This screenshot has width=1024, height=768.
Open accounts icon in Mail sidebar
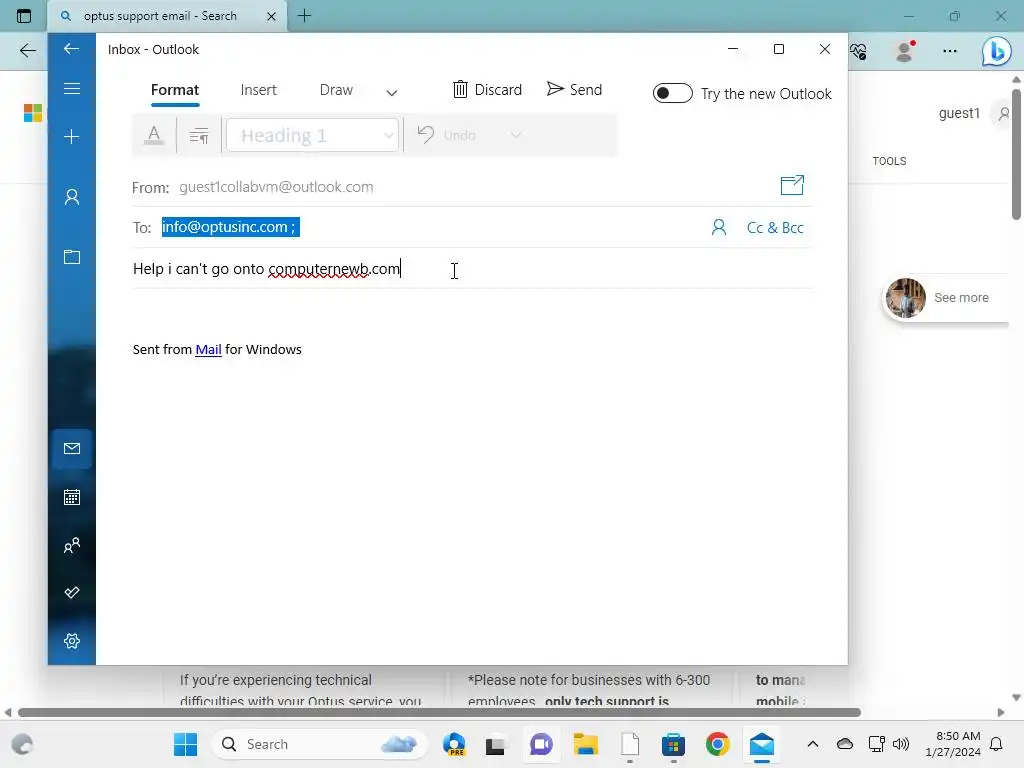[72, 197]
